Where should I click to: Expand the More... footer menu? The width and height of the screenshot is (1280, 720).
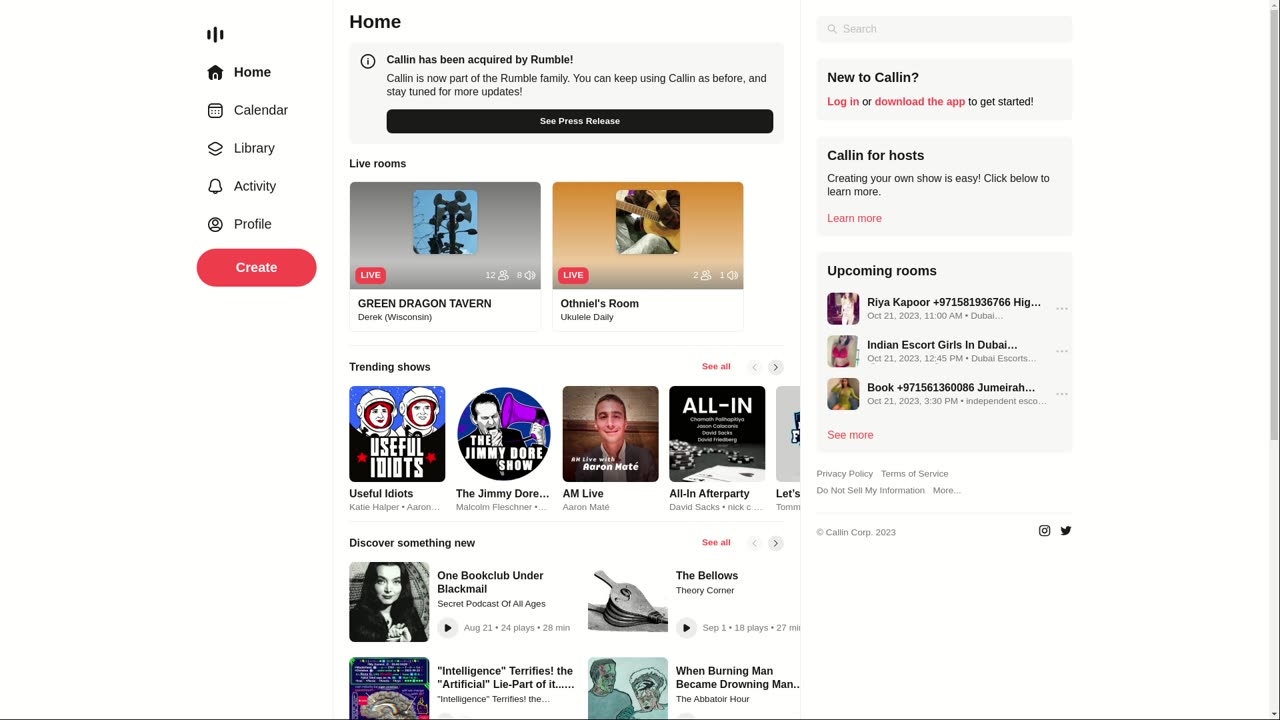point(947,491)
